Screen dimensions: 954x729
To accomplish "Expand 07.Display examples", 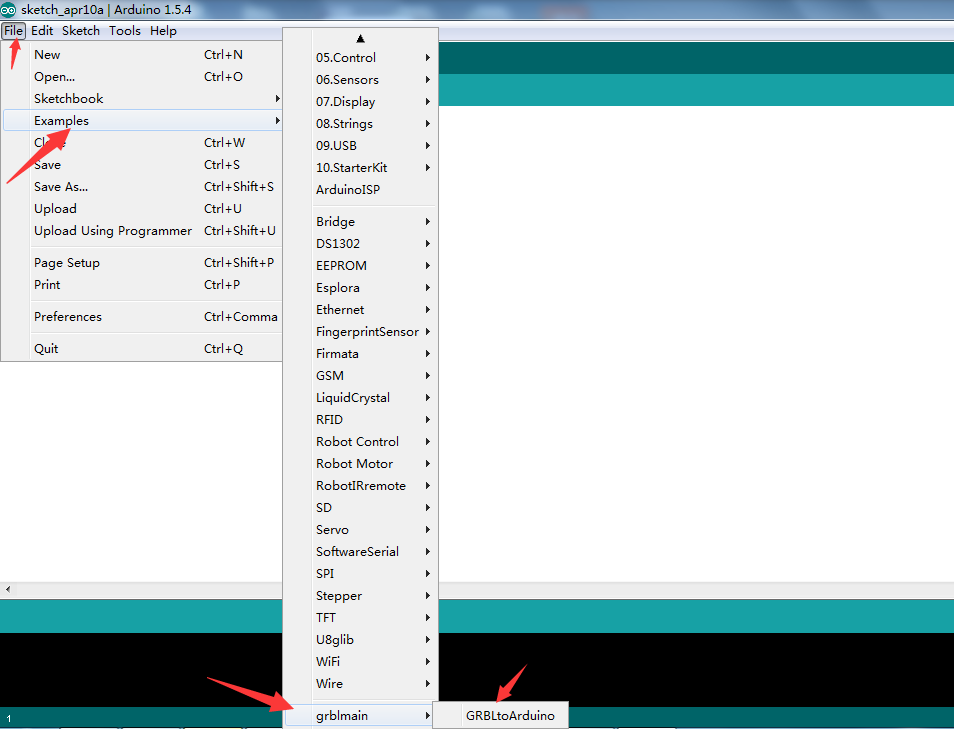I will click(x=361, y=102).
